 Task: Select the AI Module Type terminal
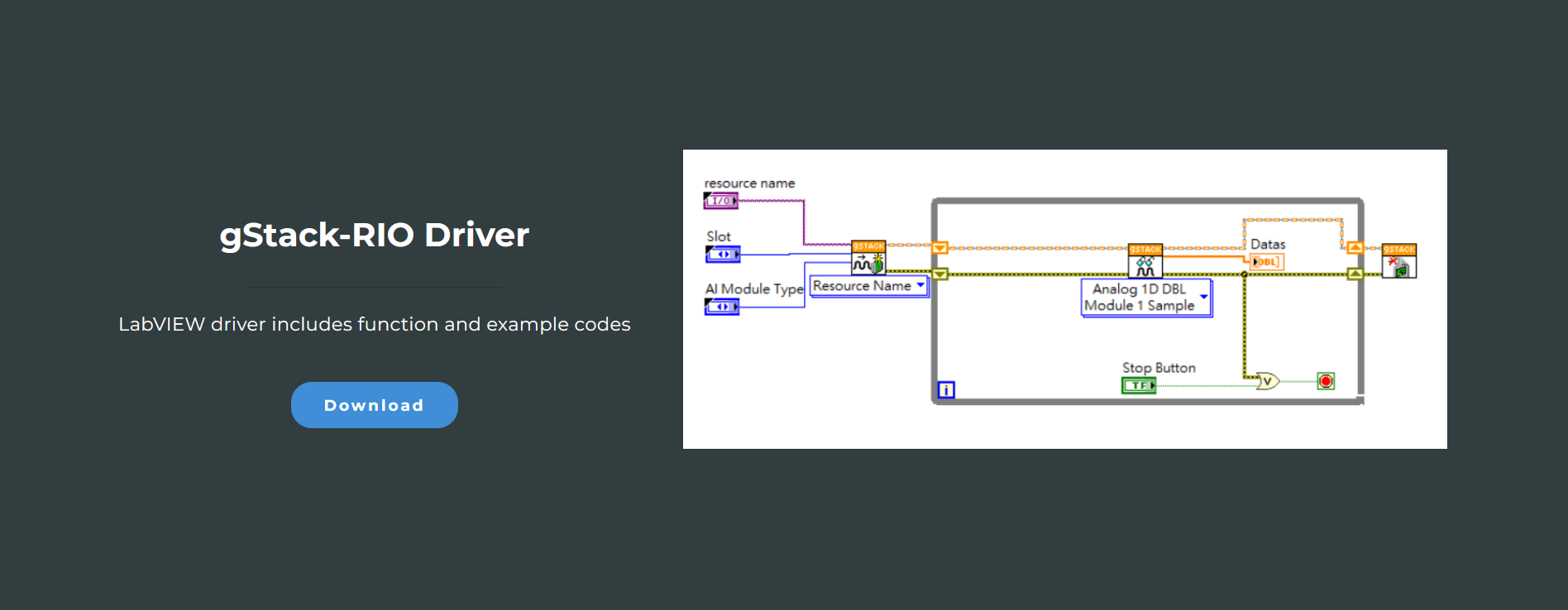point(721,307)
